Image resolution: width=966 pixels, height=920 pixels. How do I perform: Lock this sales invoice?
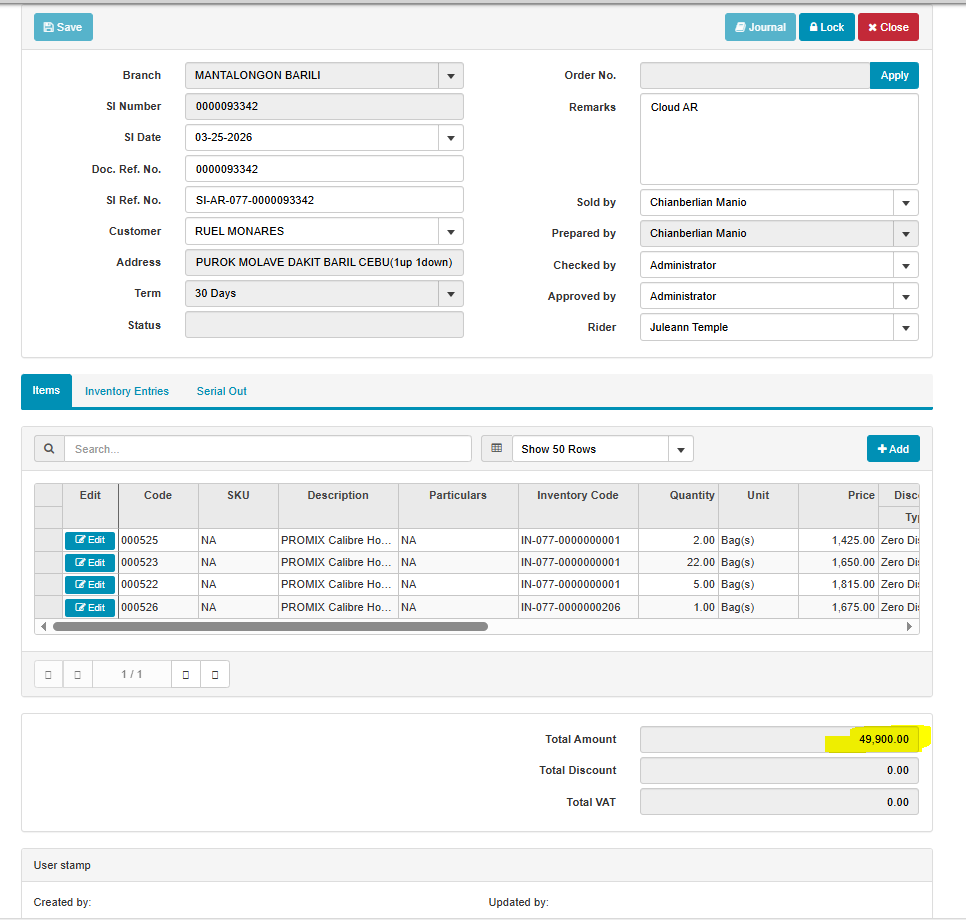(x=826, y=27)
